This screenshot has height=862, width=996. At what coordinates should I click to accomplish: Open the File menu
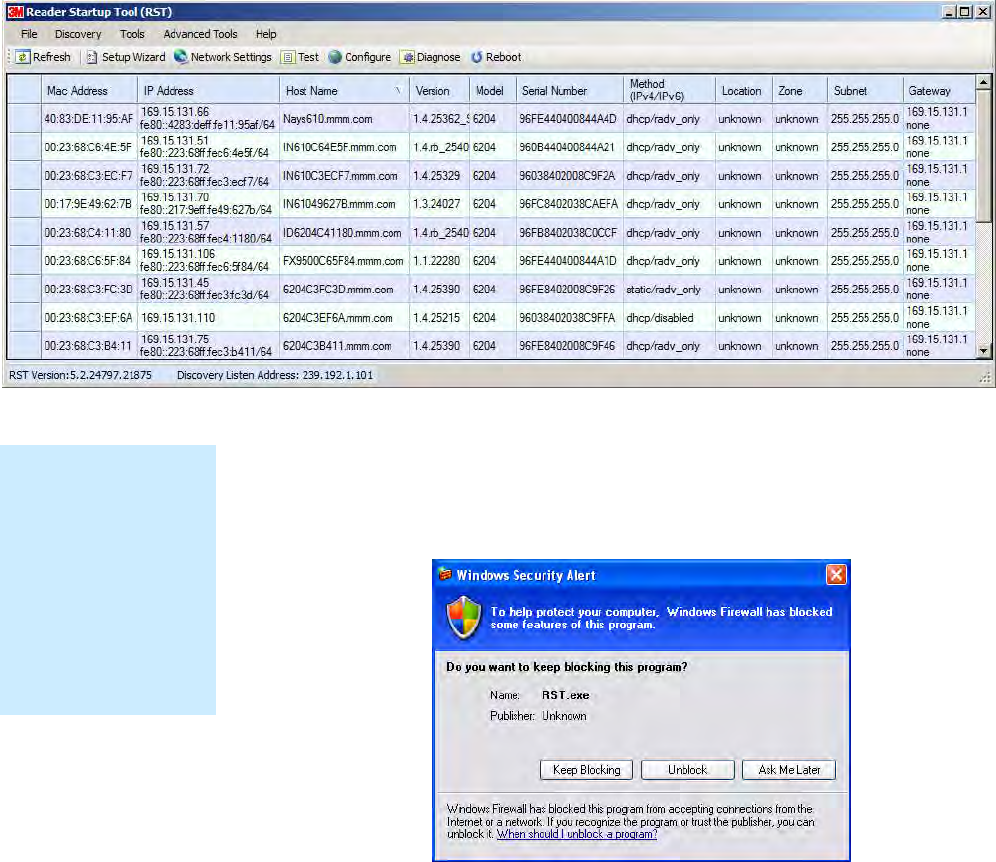pos(29,34)
